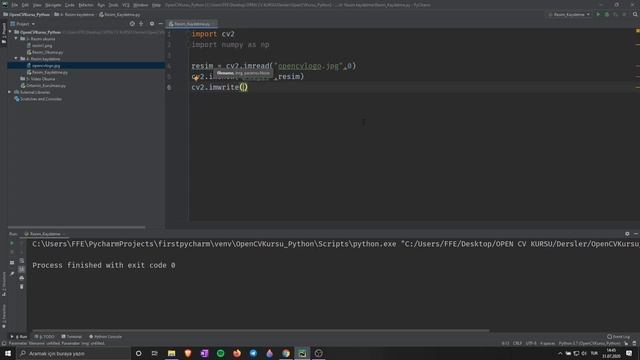
Task: Click the Project panel horizontal scrollbar
Action: [x=77, y=227]
